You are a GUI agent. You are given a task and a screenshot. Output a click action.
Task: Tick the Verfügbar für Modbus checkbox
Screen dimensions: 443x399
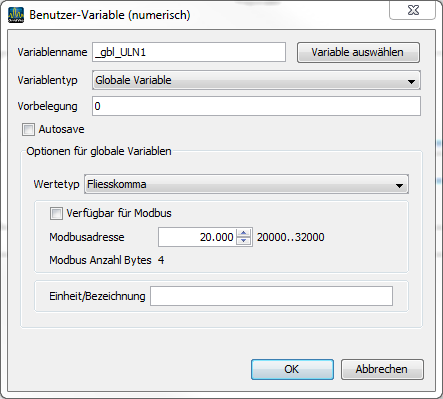pyautogui.click(x=56, y=213)
